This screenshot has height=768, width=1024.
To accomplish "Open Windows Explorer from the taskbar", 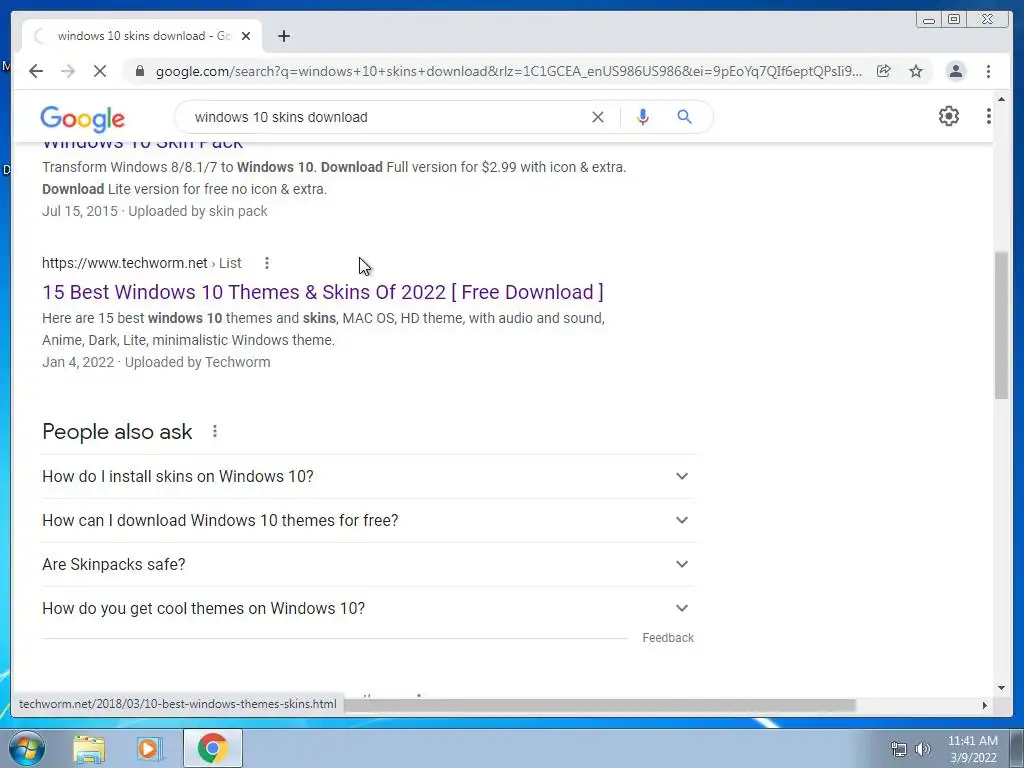I will click(x=89, y=748).
